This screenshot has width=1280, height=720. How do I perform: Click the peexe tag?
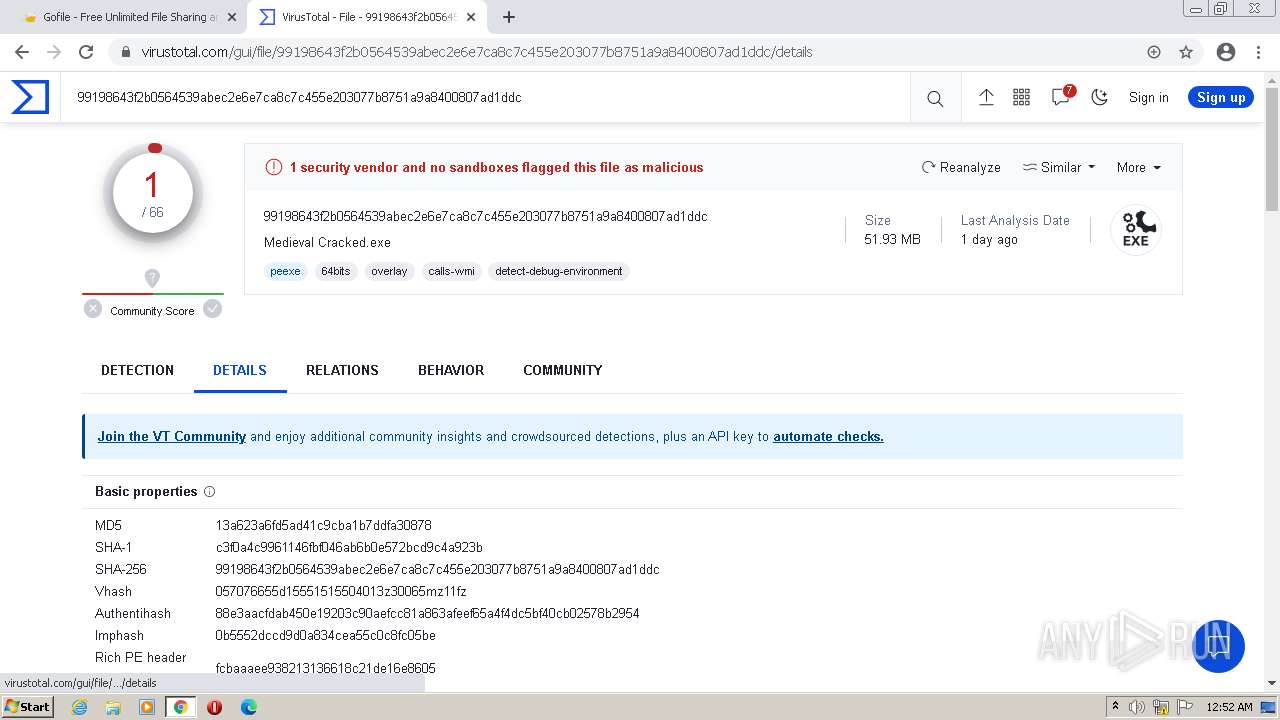[285, 271]
